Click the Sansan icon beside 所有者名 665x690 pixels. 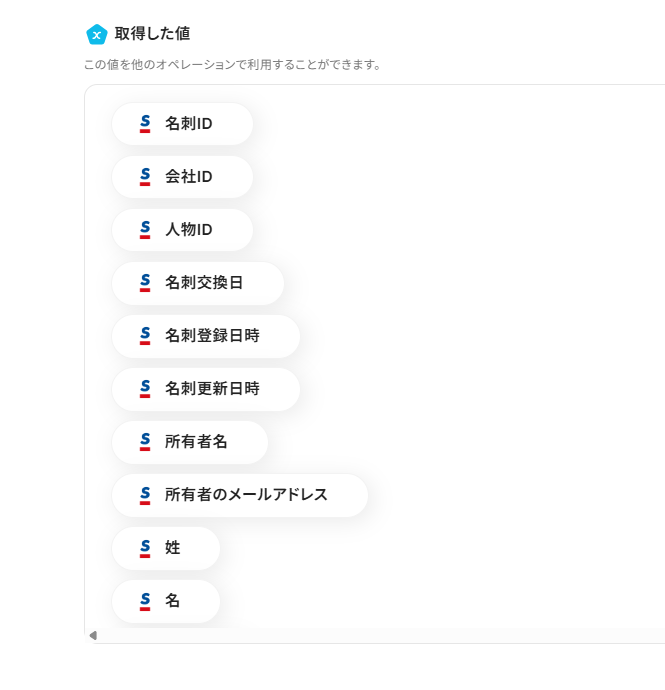[x=145, y=442]
